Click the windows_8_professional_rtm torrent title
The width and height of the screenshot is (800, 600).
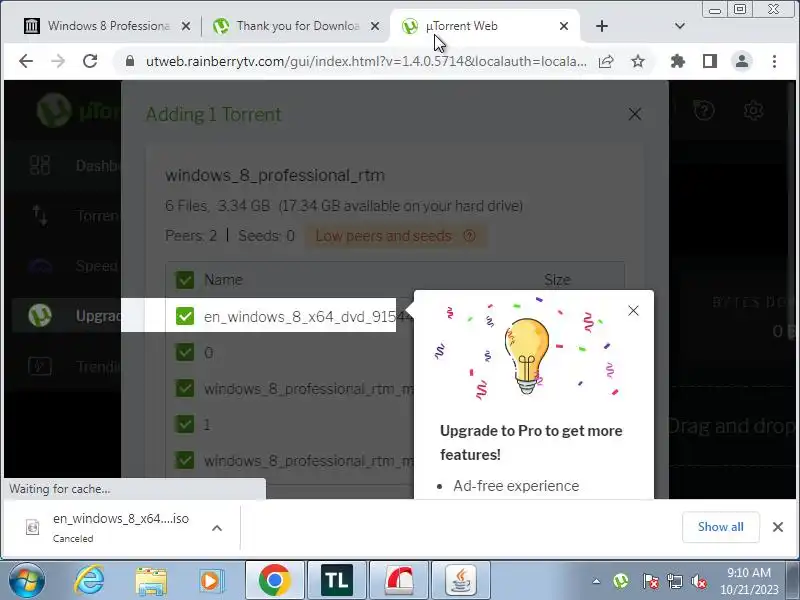275,176
